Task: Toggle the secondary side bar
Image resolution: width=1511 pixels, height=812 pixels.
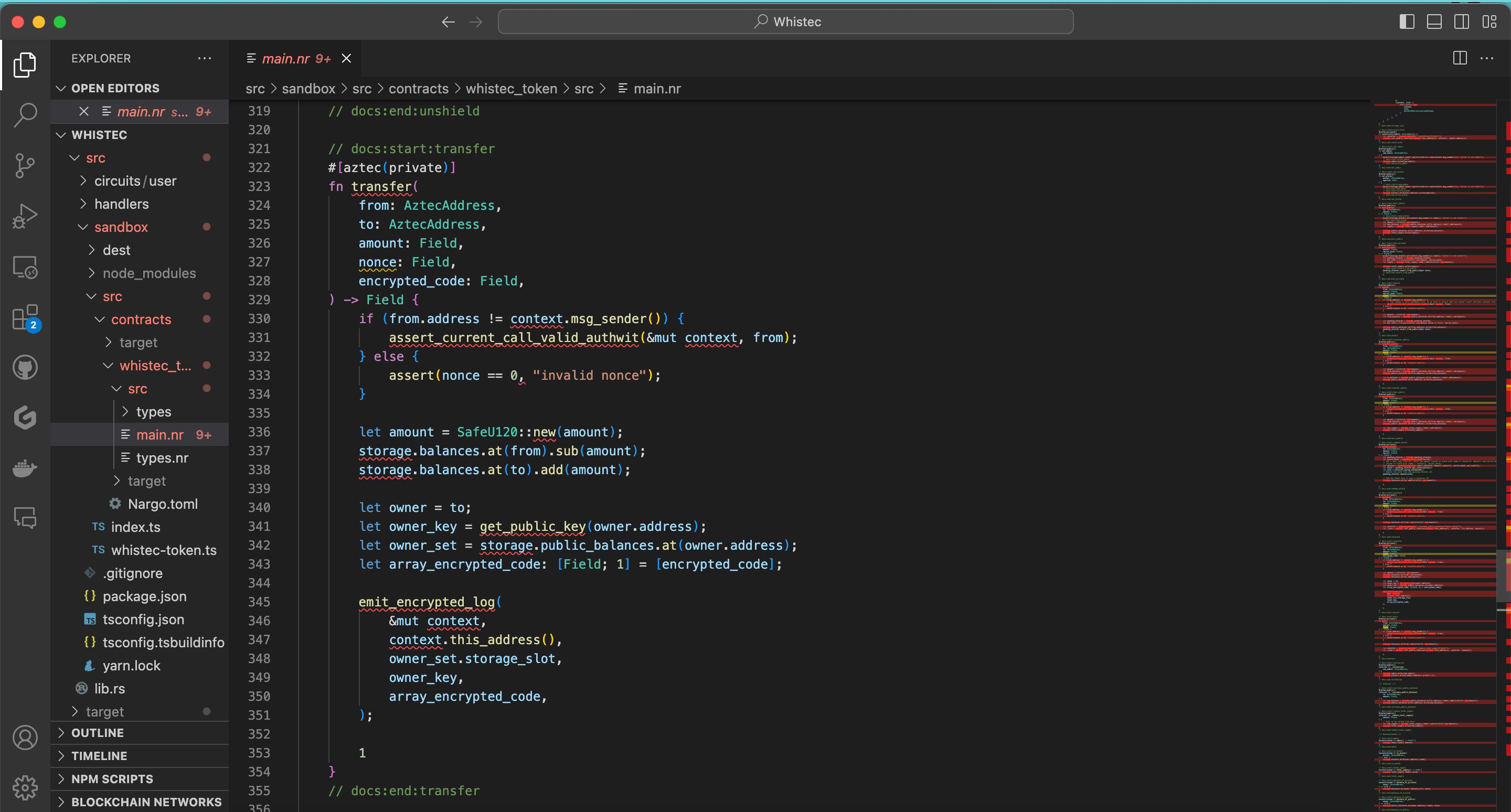Action: pyautogui.click(x=1462, y=22)
